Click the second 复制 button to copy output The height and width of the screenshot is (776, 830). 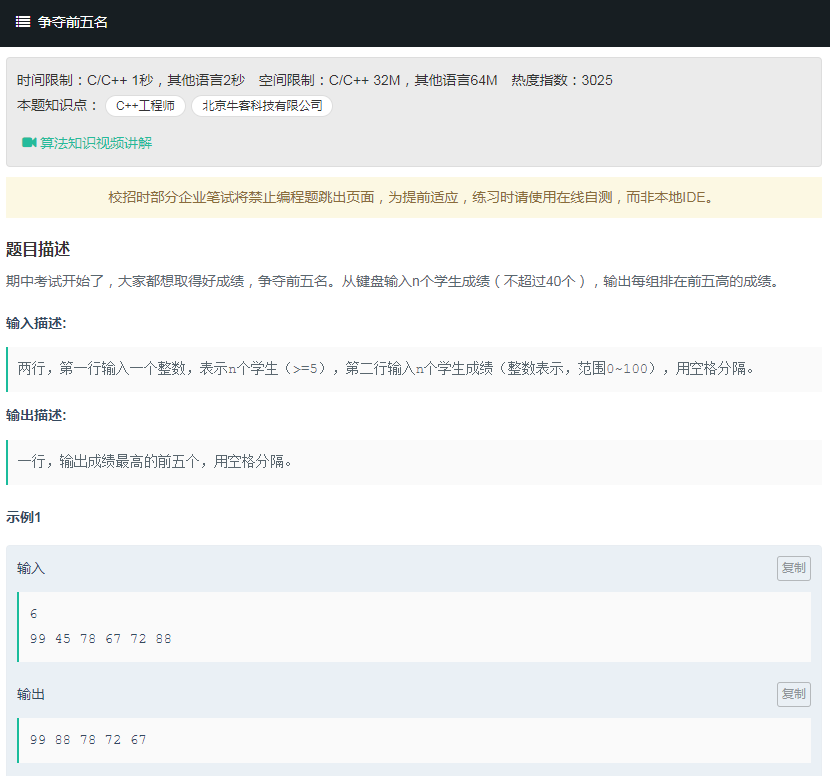[793, 694]
